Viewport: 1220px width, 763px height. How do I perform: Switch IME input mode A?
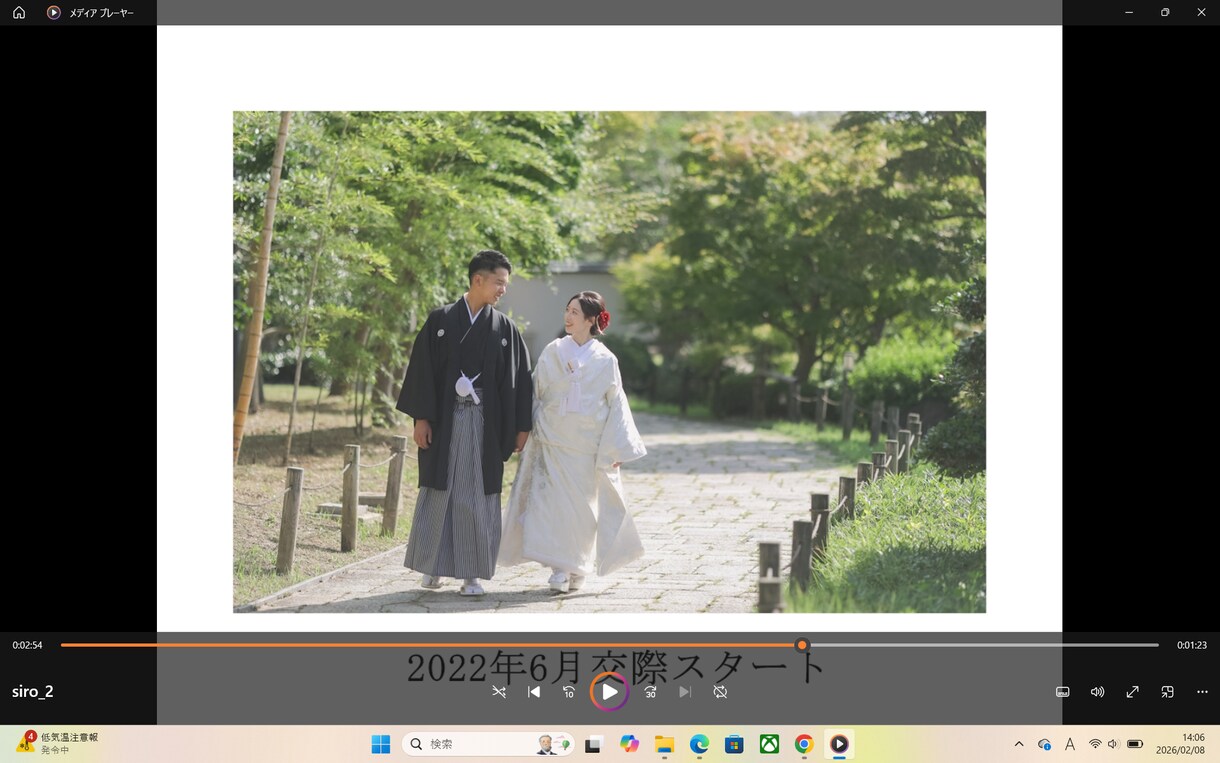coord(1070,744)
